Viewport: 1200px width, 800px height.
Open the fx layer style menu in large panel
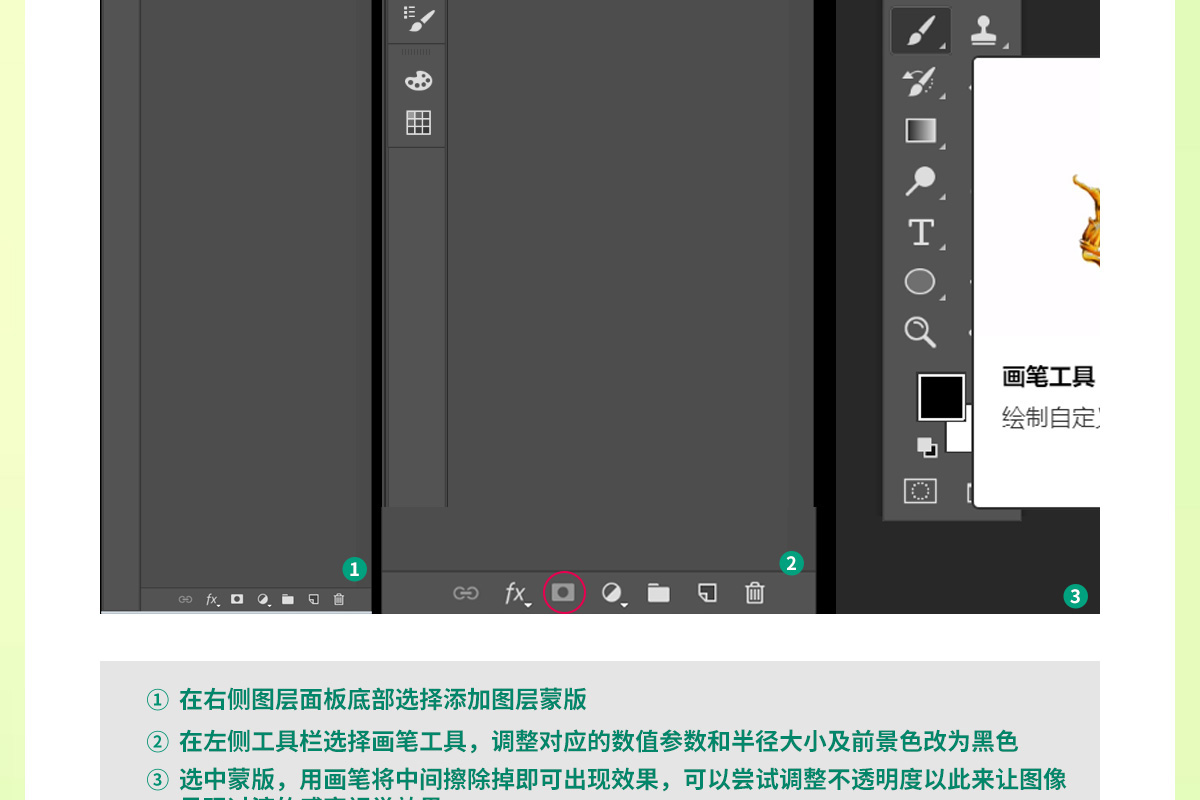click(x=516, y=594)
